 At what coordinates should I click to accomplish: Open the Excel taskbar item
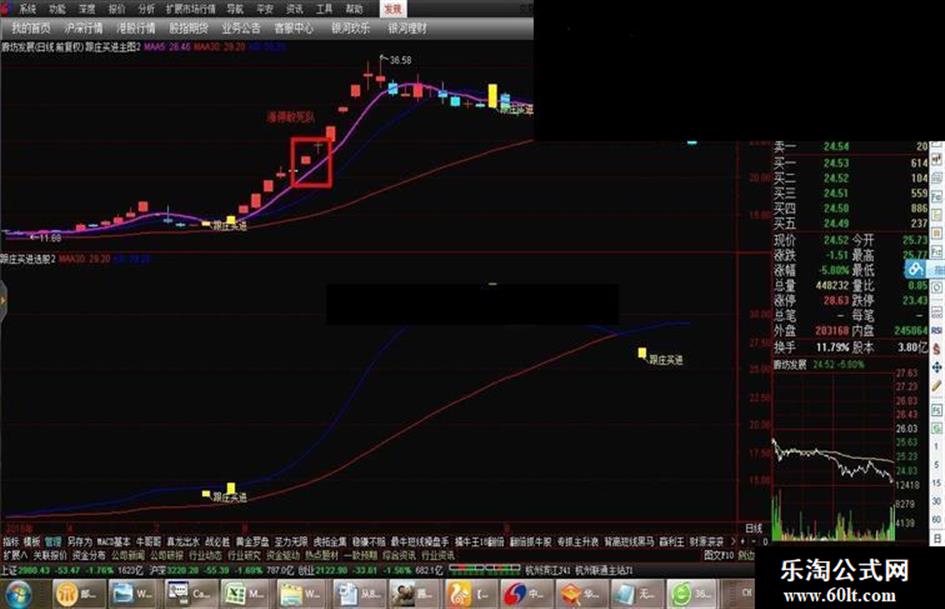click(x=245, y=595)
